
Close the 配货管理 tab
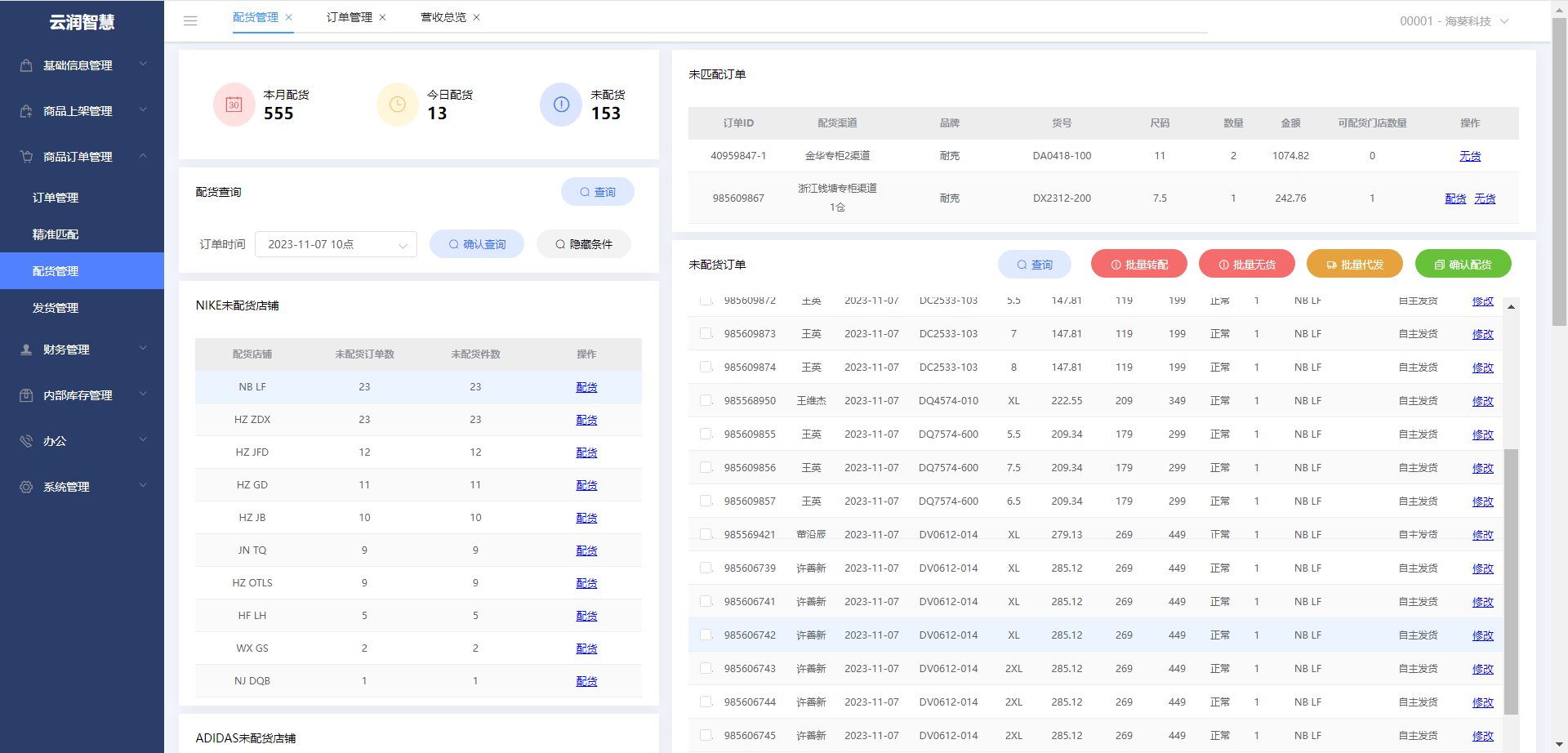(289, 17)
